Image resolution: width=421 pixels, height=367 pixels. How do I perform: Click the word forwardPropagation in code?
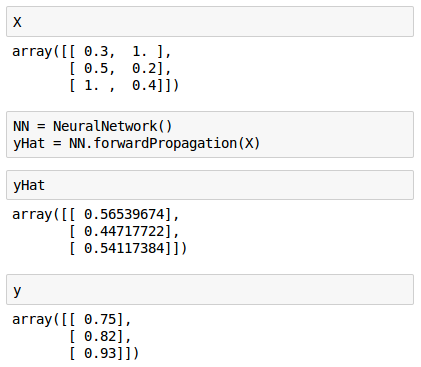[x=165, y=144]
